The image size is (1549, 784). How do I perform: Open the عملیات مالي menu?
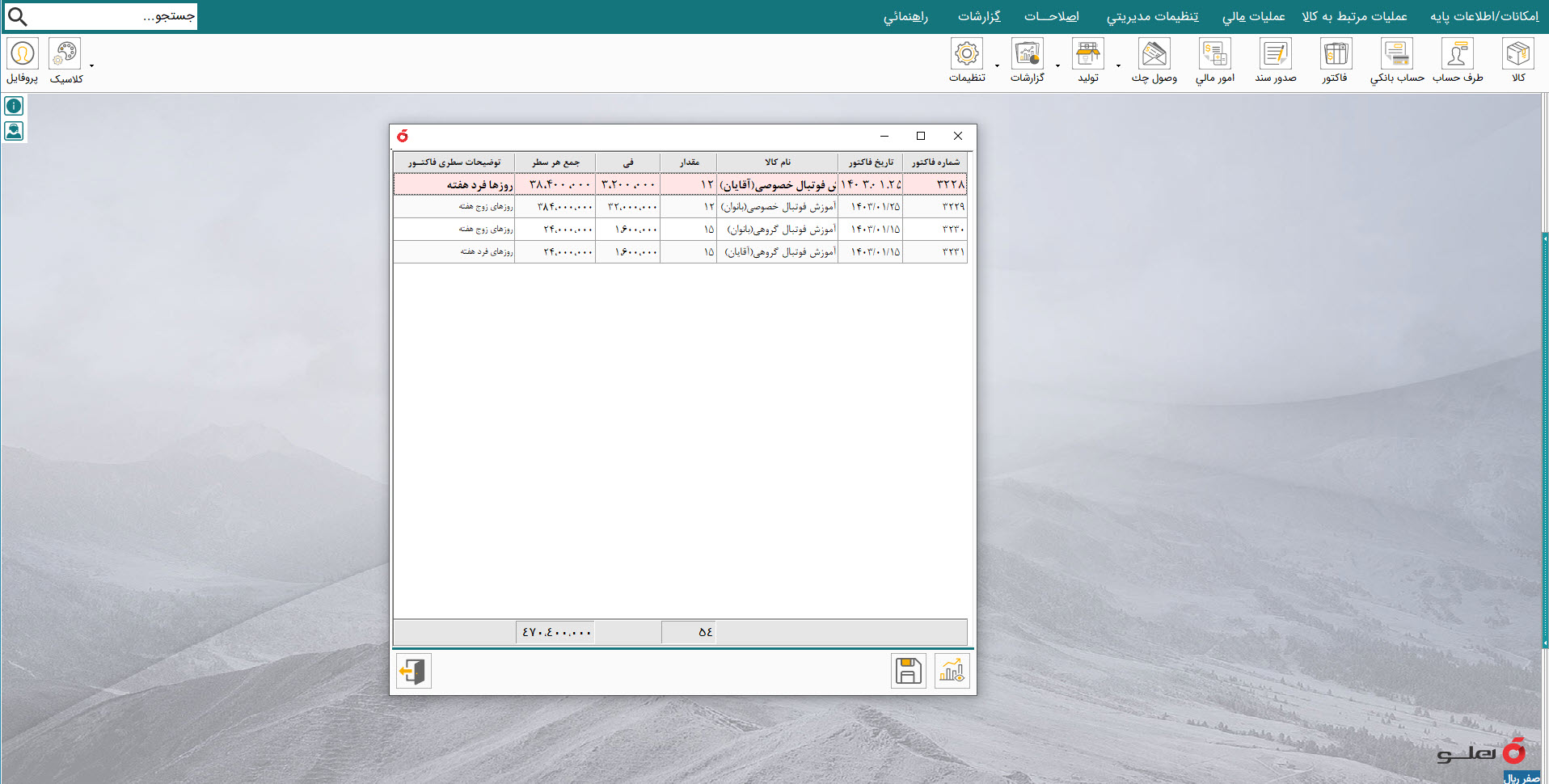click(1253, 16)
